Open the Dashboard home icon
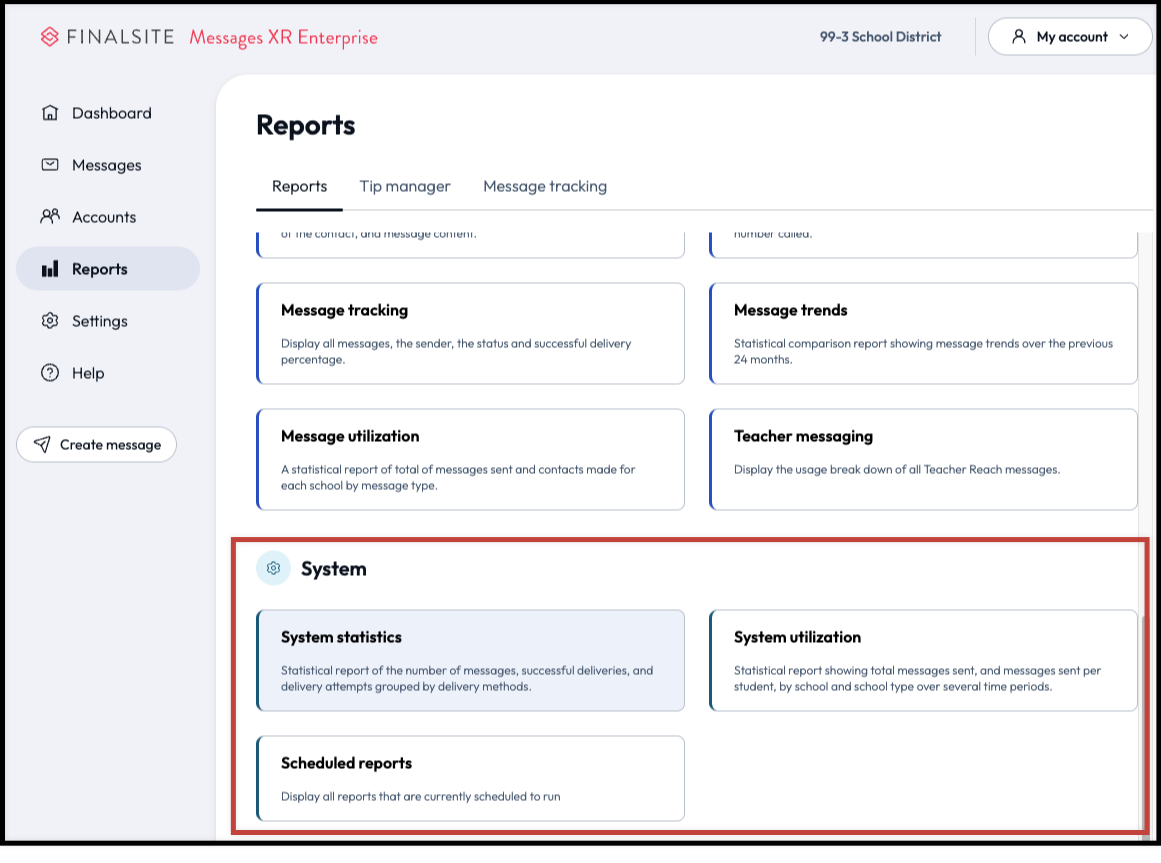 (48, 113)
